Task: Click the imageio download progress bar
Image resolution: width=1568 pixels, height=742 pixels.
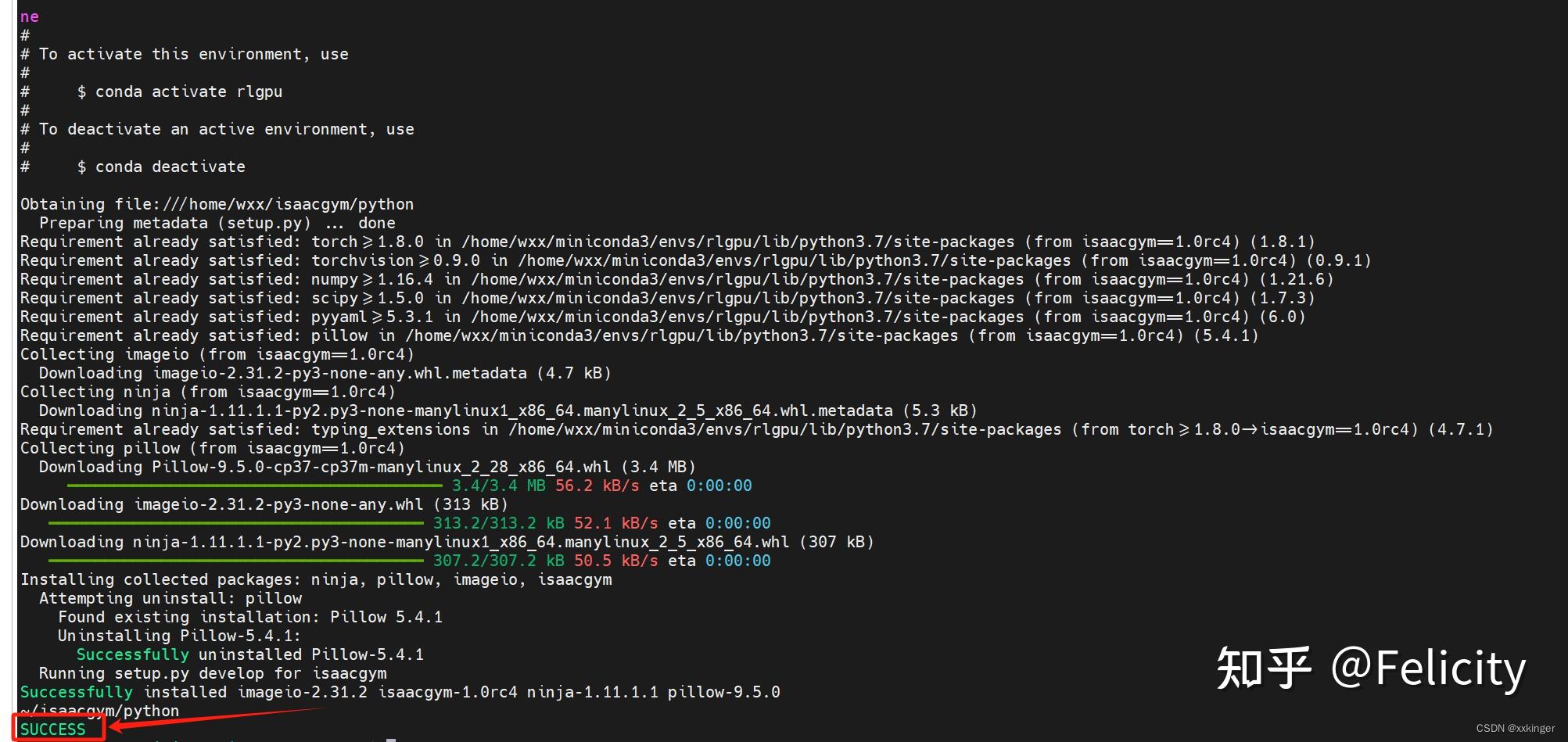Action: tap(236, 523)
